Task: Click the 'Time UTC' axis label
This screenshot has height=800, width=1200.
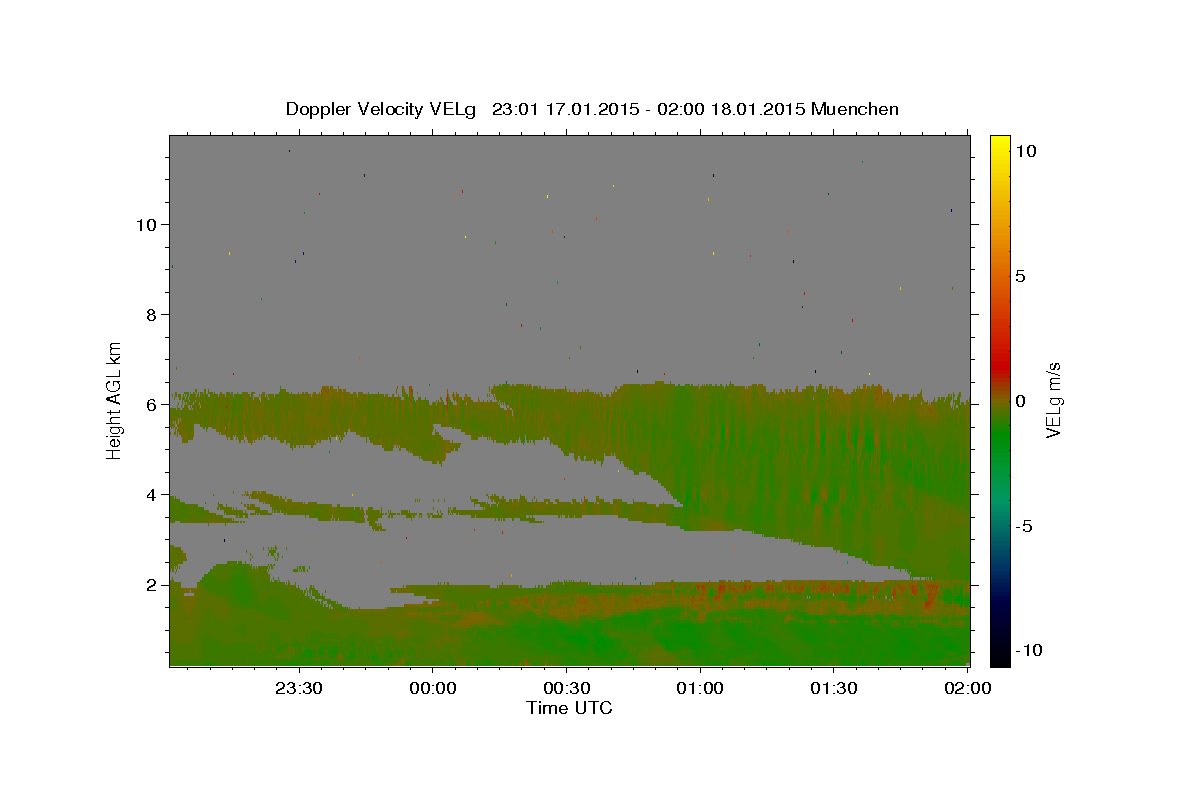Action: (x=569, y=708)
